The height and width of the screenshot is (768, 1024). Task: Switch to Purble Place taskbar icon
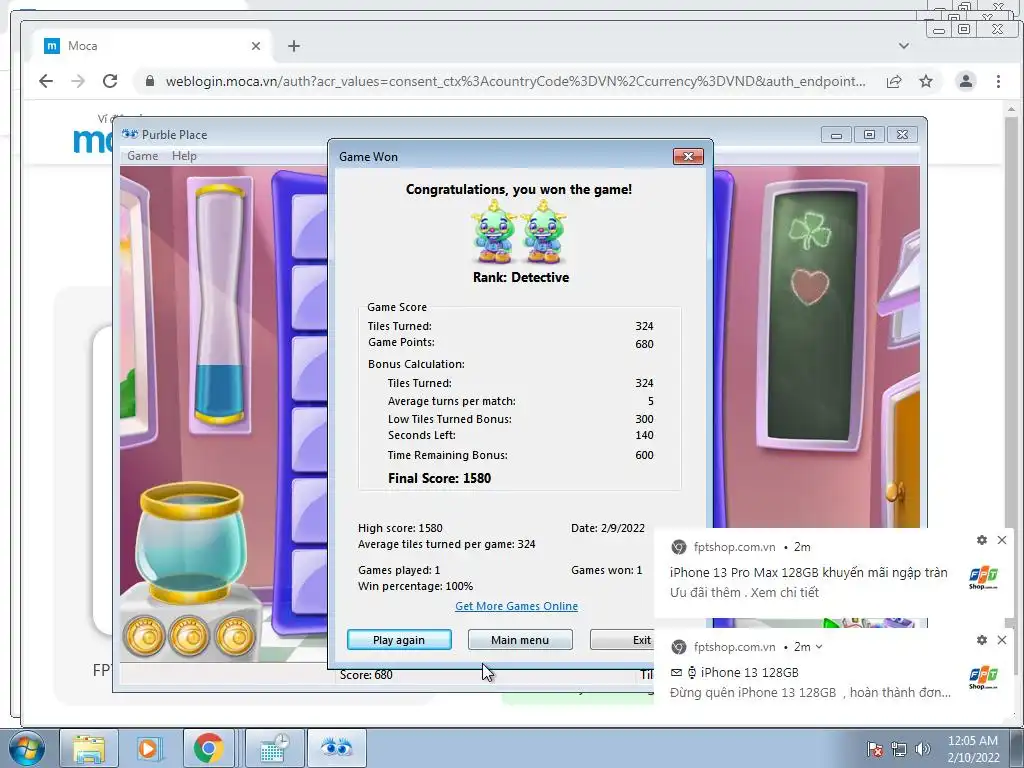[336, 748]
